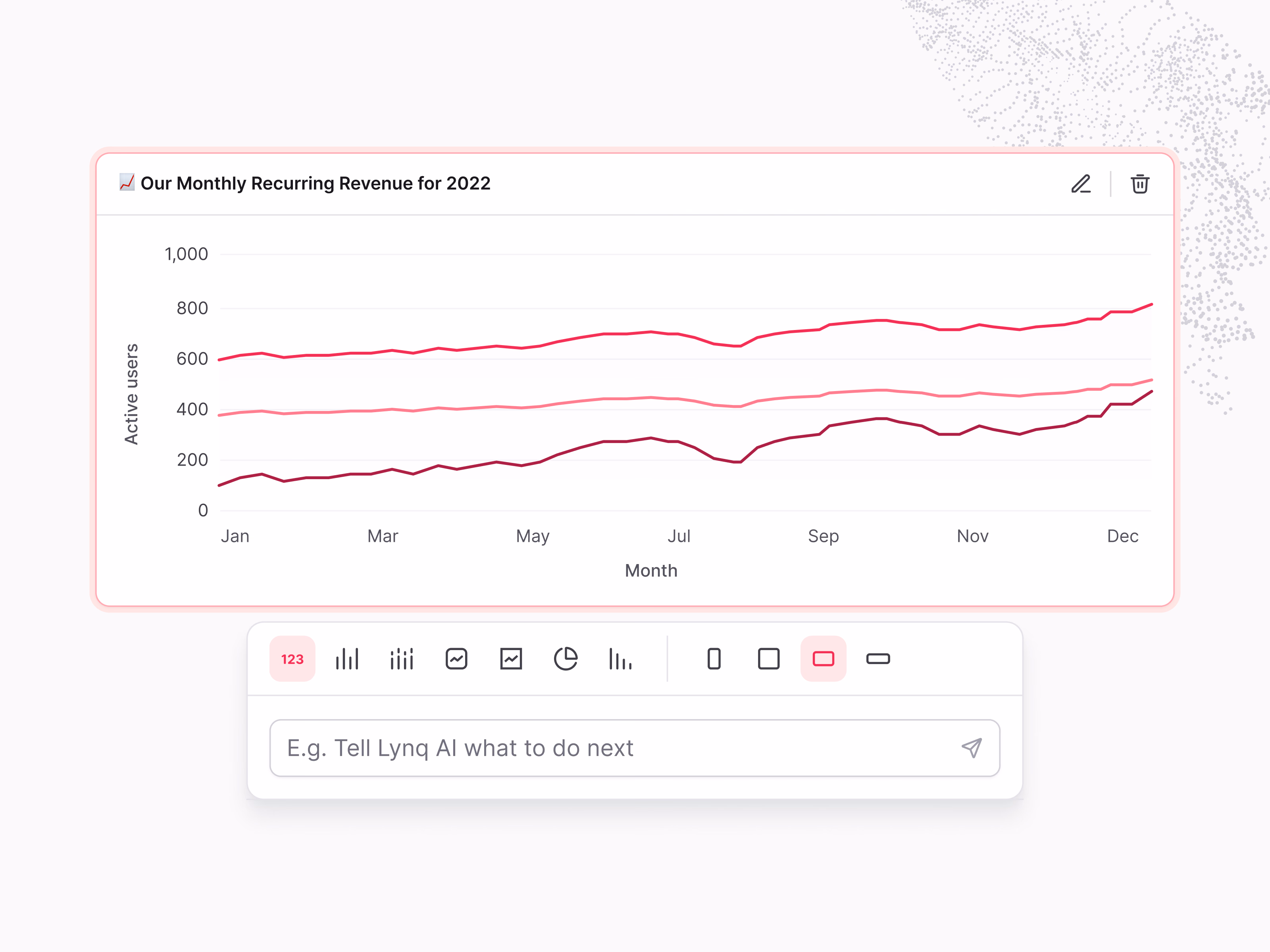Click the 800 y-axis value
Image resolution: width=1270 pixels, height=952 pixels.
click(192, 309)
